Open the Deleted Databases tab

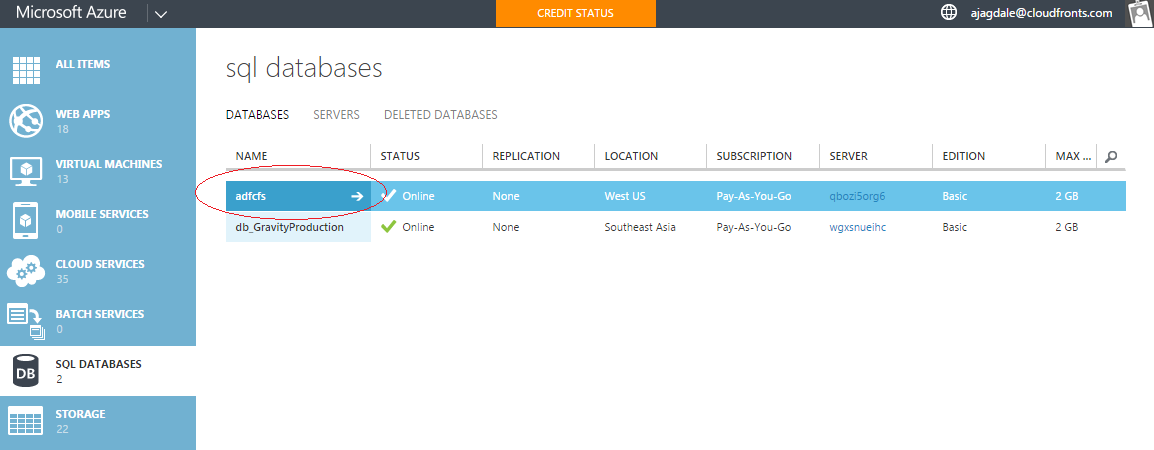pos(441,115)
